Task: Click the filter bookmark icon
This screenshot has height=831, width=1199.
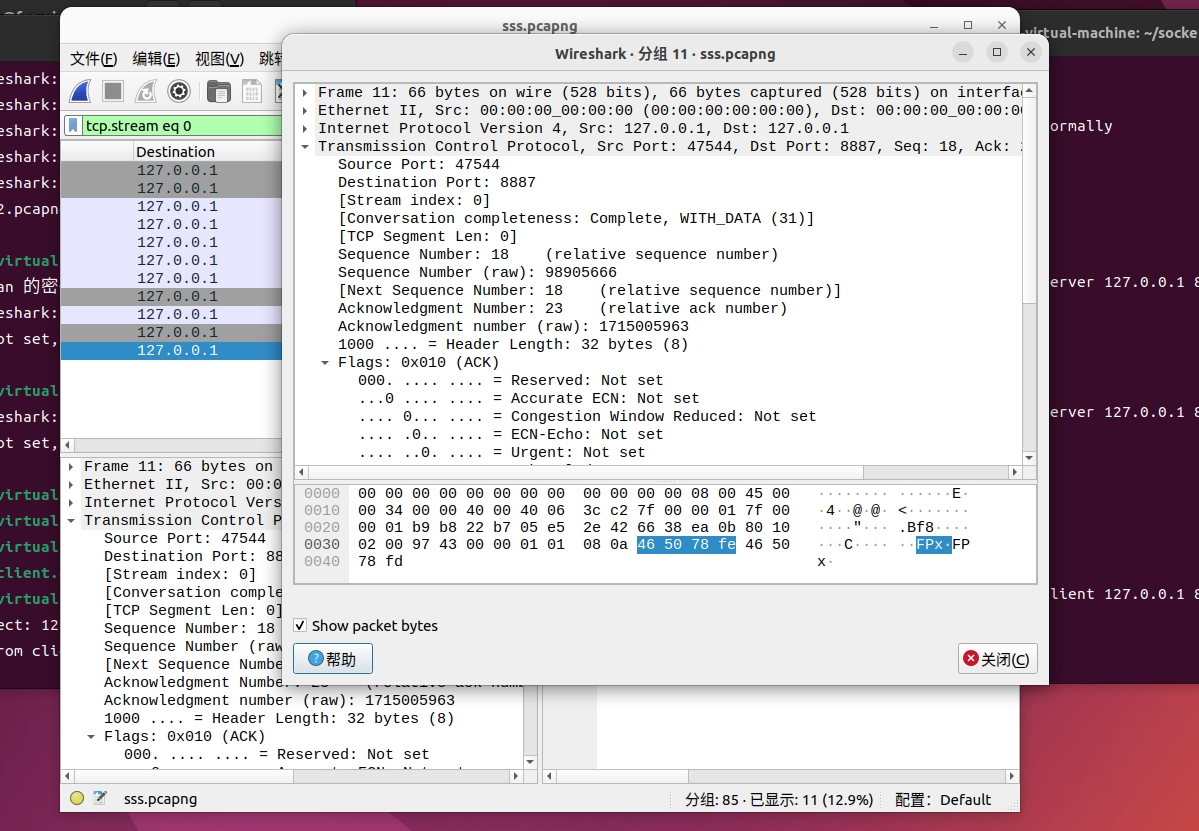Action: coord(73,125)
